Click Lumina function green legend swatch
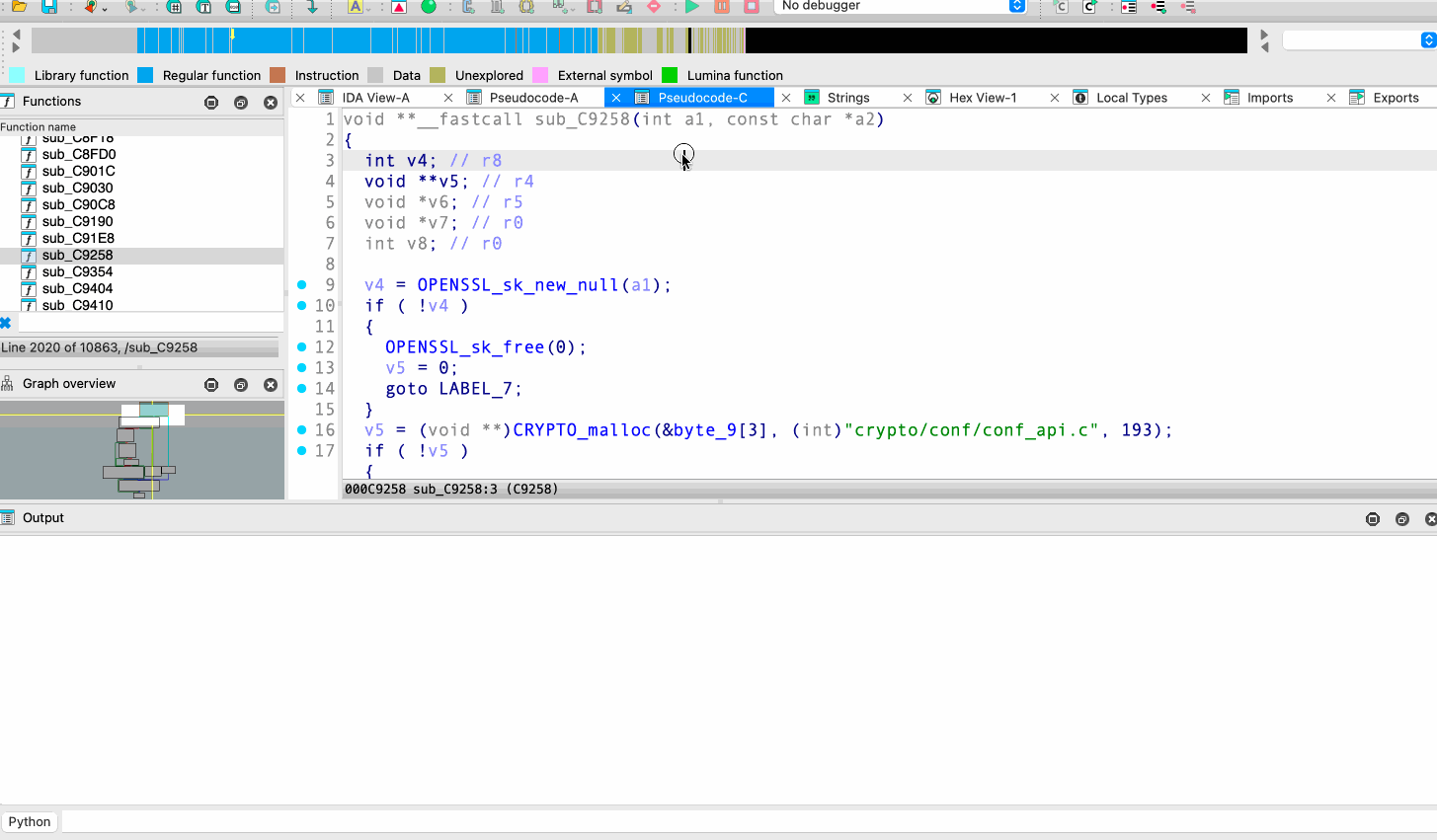Screen dimensions: 1437x840 coord(670,75)
